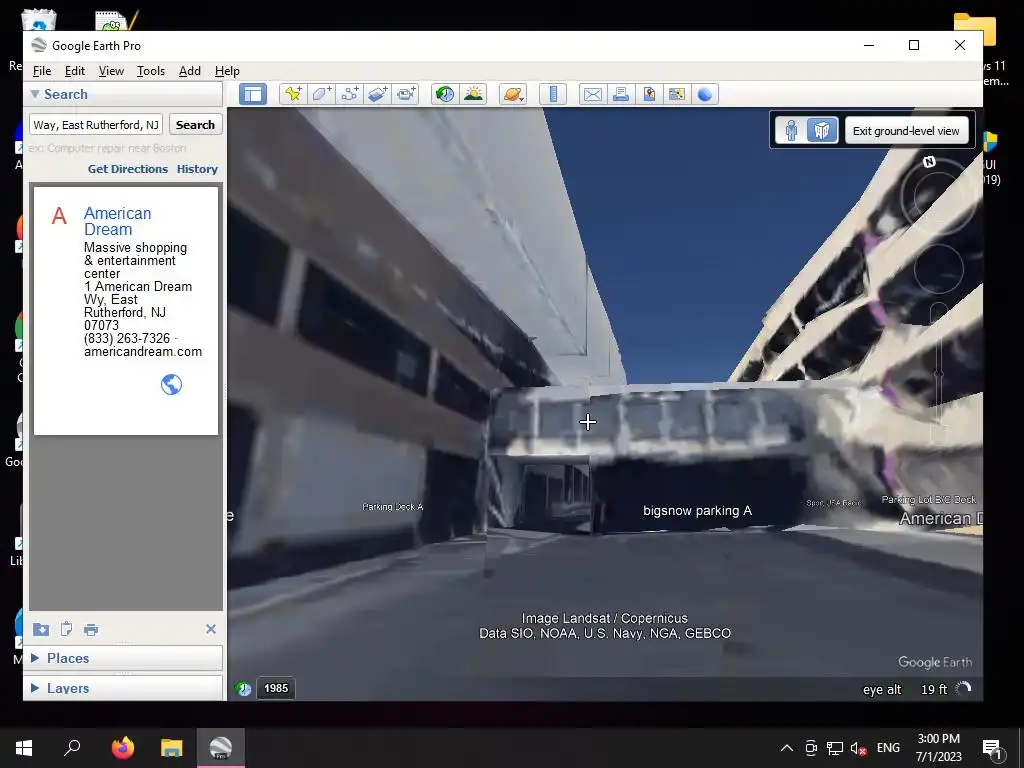Click the move joystick control
This screenshot has width=1024, height=768.
pyautogui.click(x=938, y=269)
